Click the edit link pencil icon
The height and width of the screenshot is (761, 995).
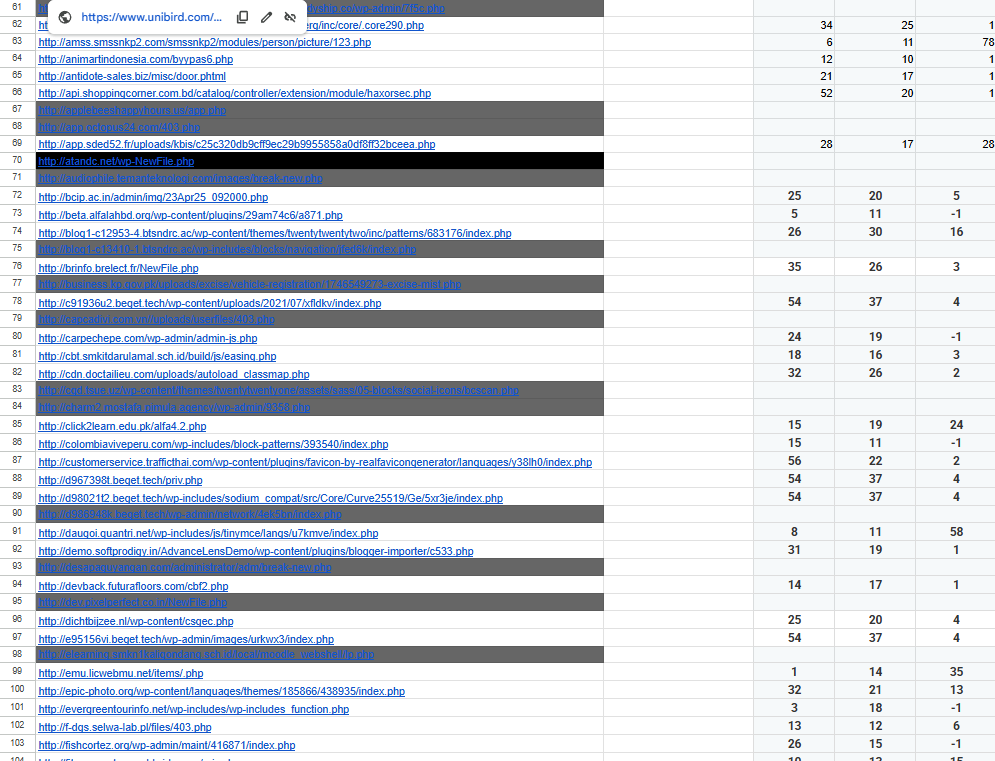click(266, 17)
